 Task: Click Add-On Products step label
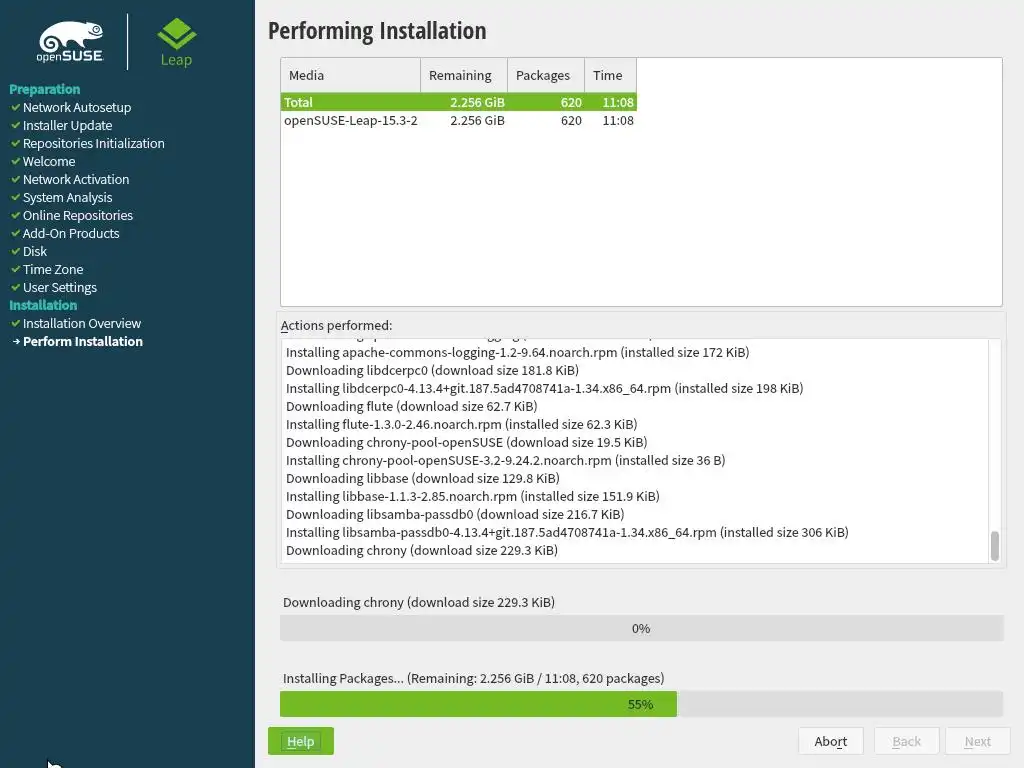(x=71, y=233)
